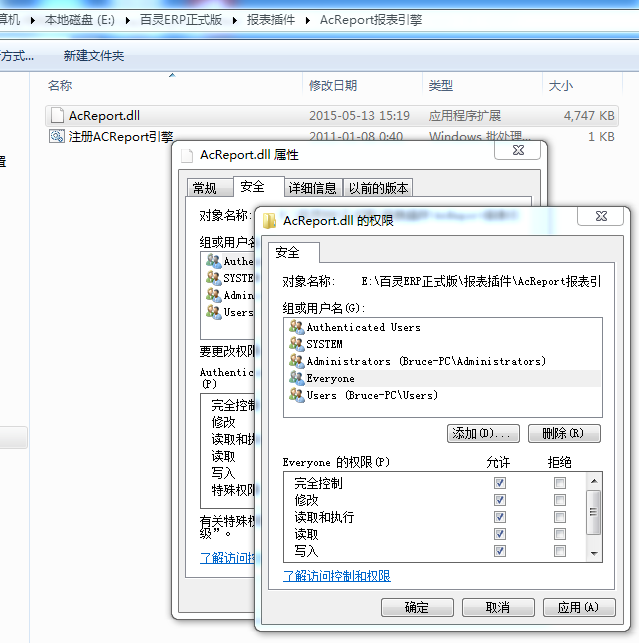Click permissions list scroll down arrow
This screenshot has width=639, height=643.
(594, 554)
